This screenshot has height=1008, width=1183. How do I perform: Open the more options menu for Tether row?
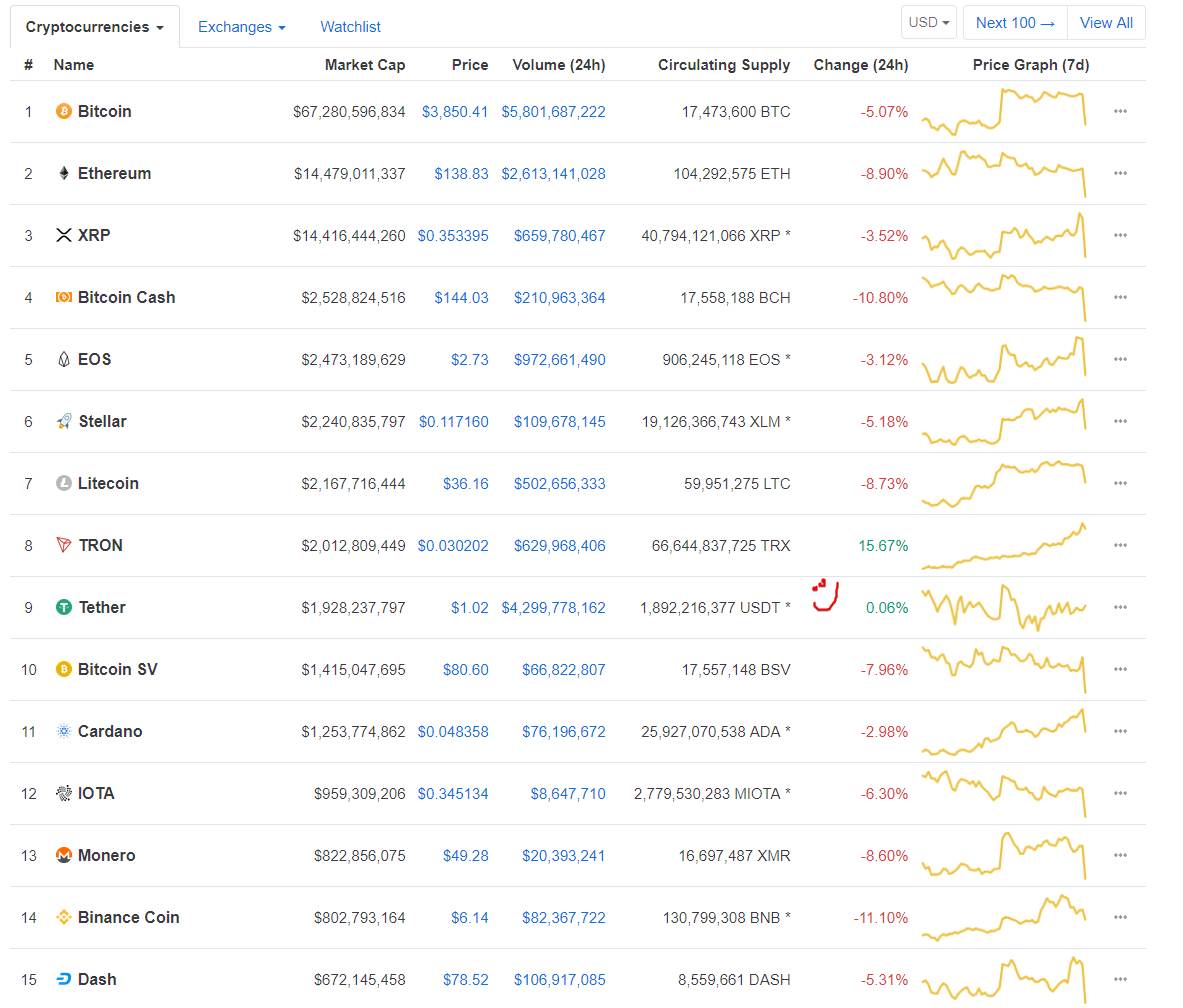click(x=1120, y=607)
